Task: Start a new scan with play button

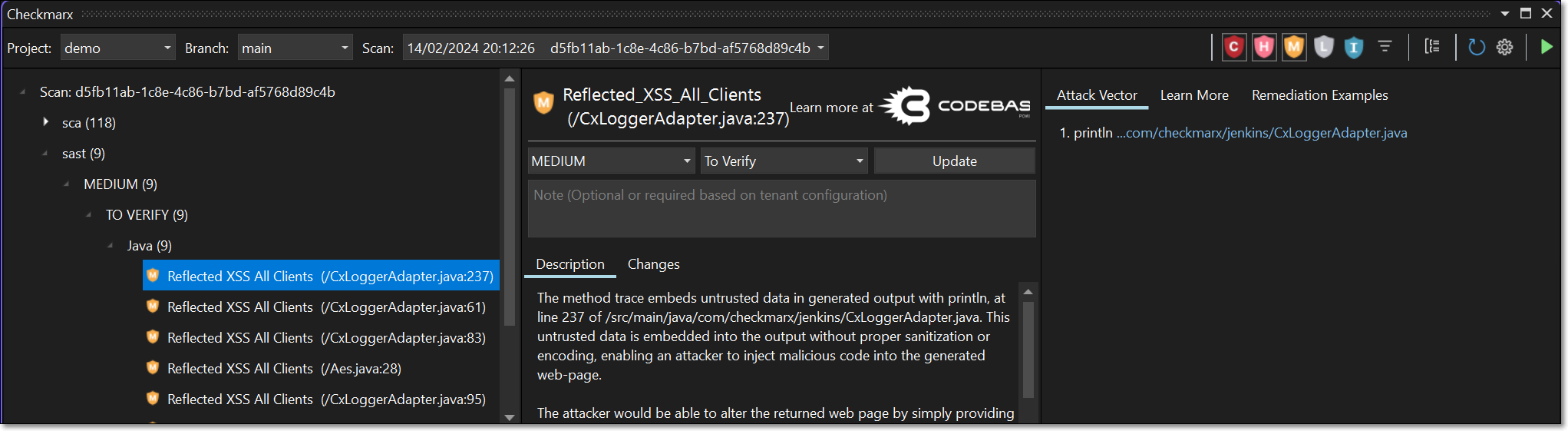Action: [1547, 47]
